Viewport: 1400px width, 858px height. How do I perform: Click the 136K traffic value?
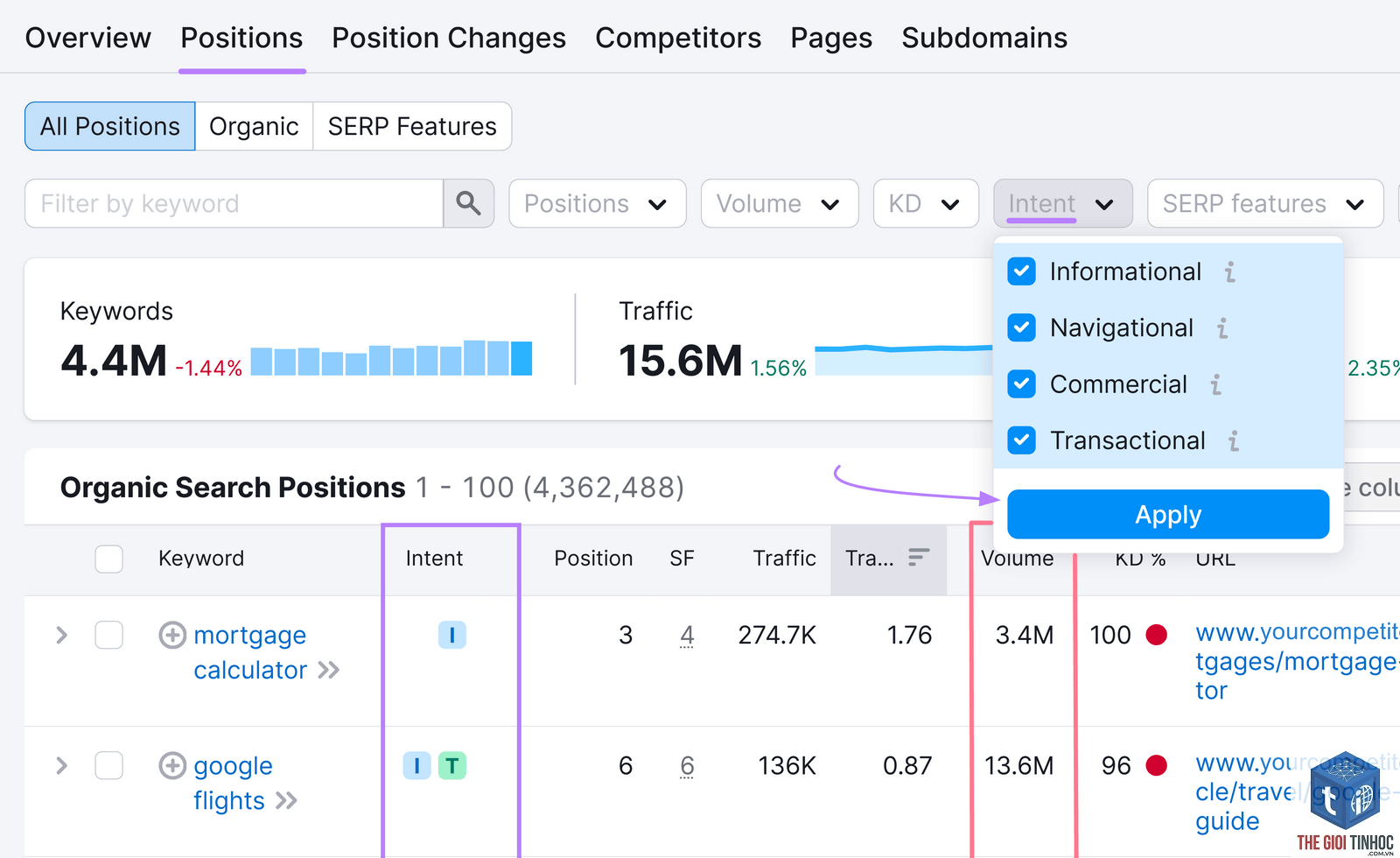[x=787, y=766]
